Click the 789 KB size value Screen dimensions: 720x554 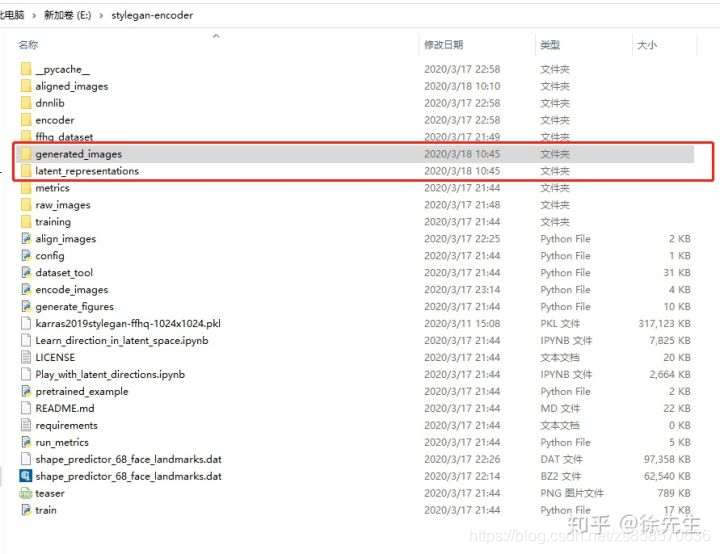tap(674, 493)
